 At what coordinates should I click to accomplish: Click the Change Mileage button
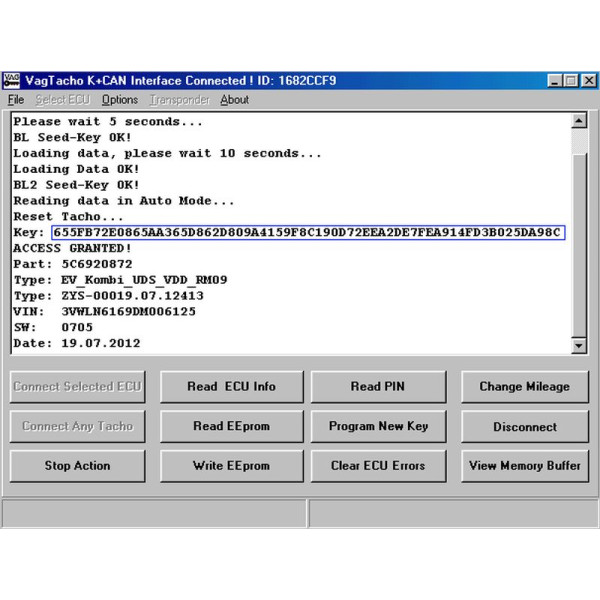pos(524,387)
